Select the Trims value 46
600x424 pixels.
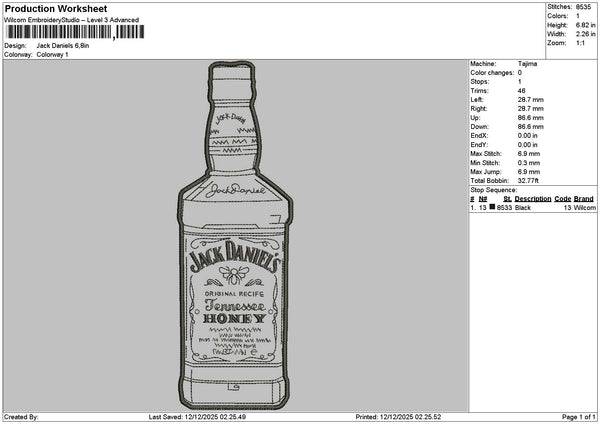(x=521, y=91)
